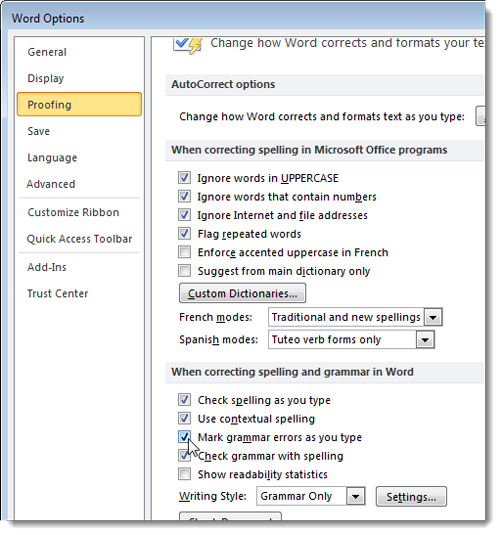Viewport: 500px width, 535px height.
Task: Open the Trust Center category
Action: point(58,293)
